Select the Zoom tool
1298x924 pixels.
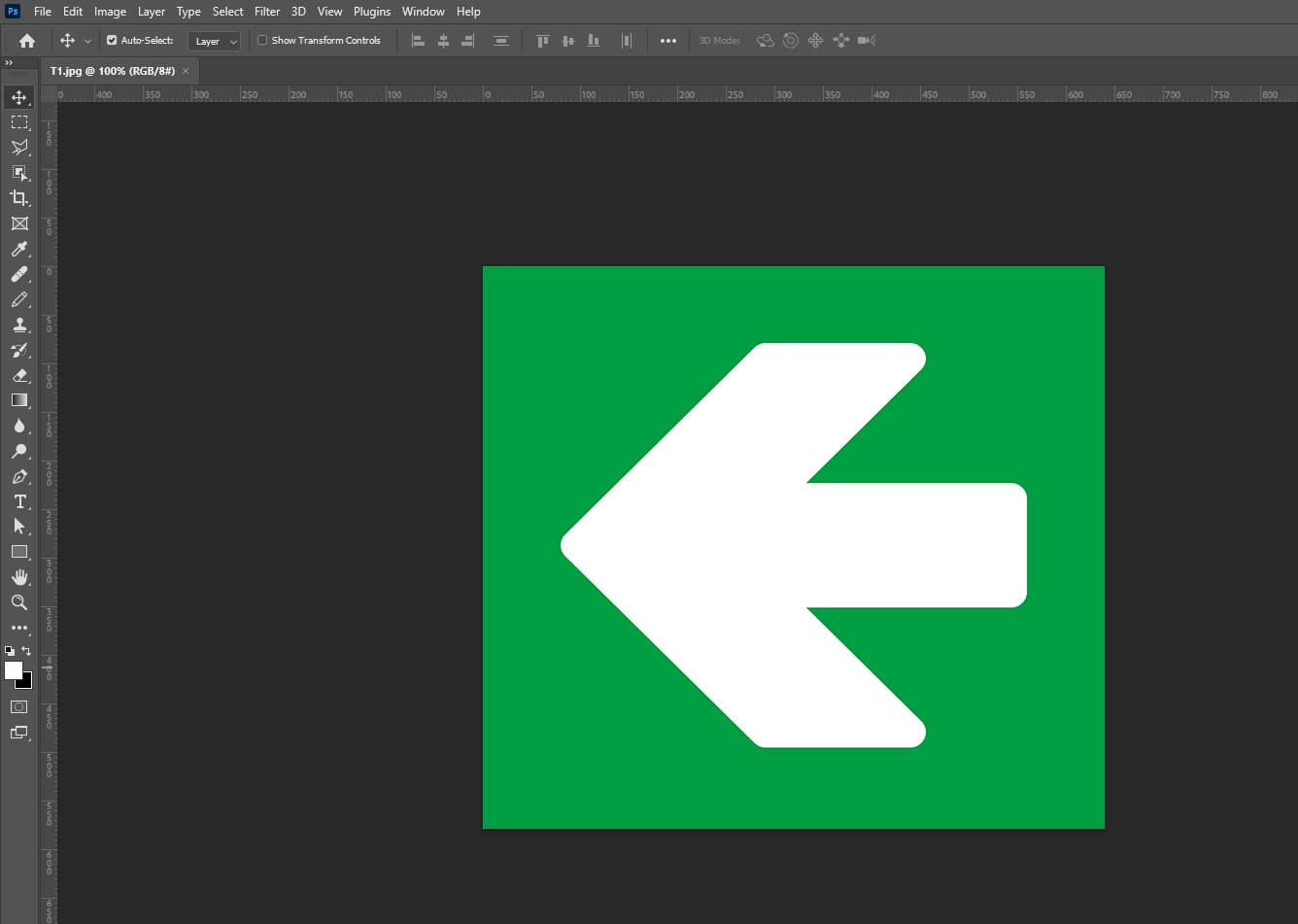tap(18, 602)
